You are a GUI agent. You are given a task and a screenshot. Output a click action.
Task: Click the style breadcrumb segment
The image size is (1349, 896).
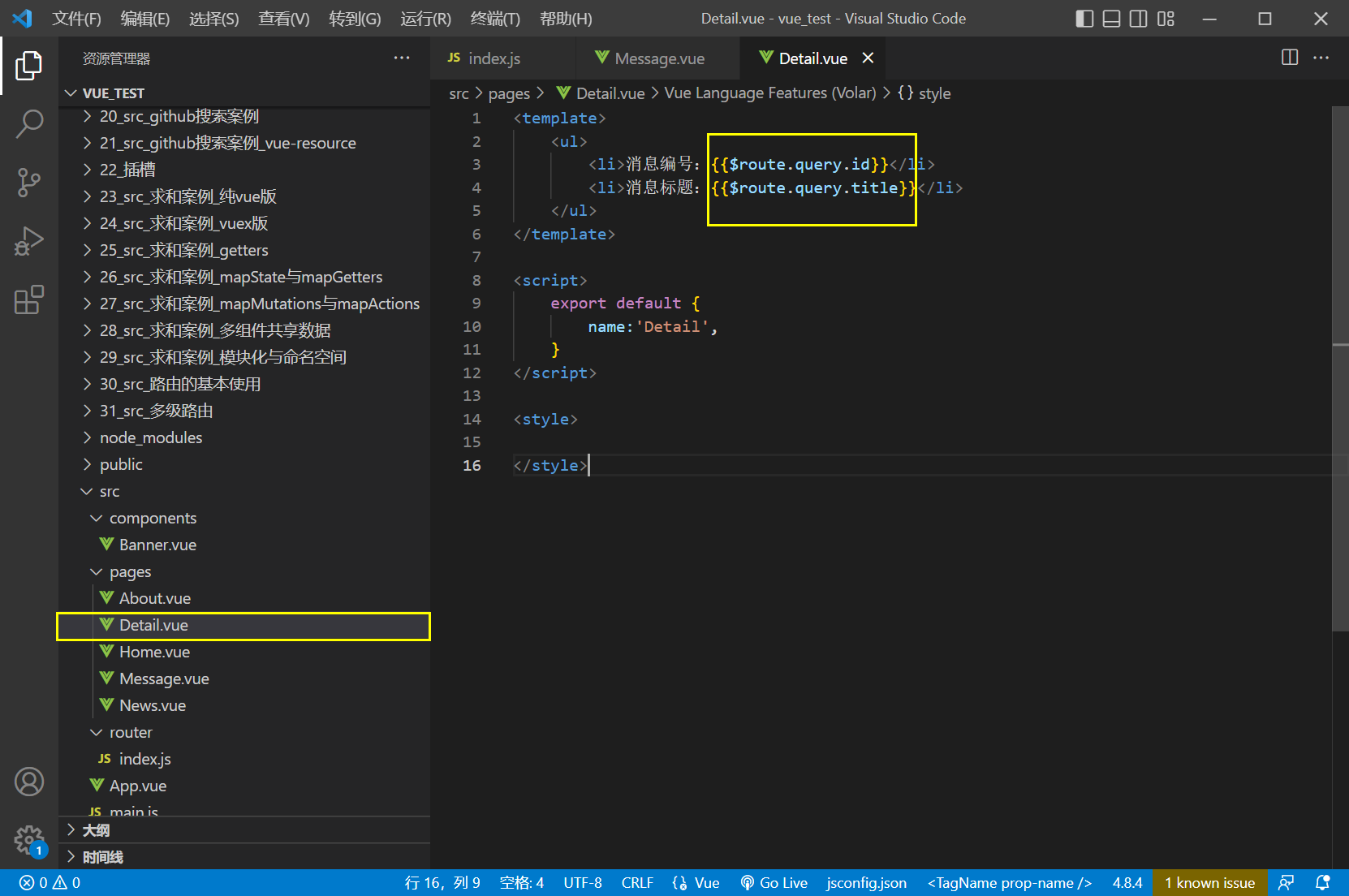pyautogui.click(x=924, y=93)
